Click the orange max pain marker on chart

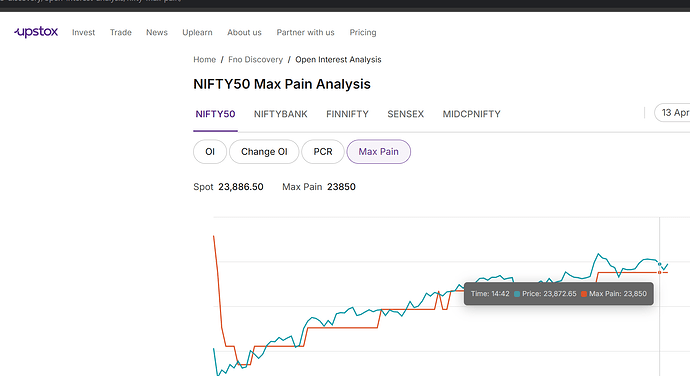(659, 273)
